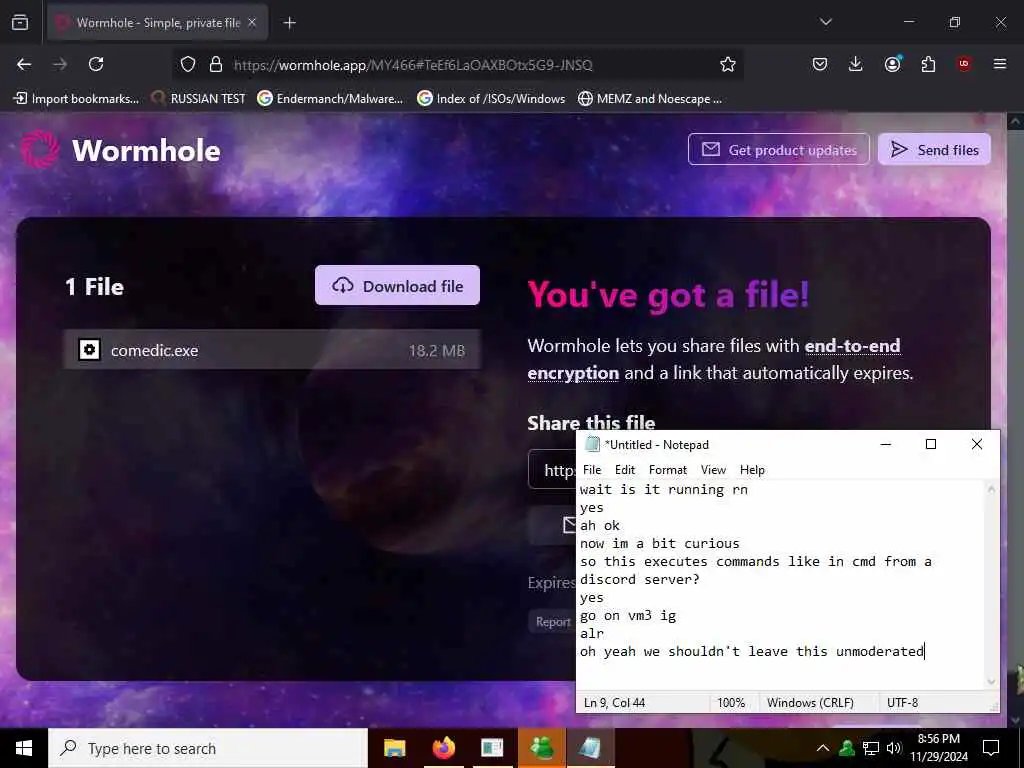Screen dimensions: 1024x768
Task: Show site security info via padlock icon
Action: point(216,64)
